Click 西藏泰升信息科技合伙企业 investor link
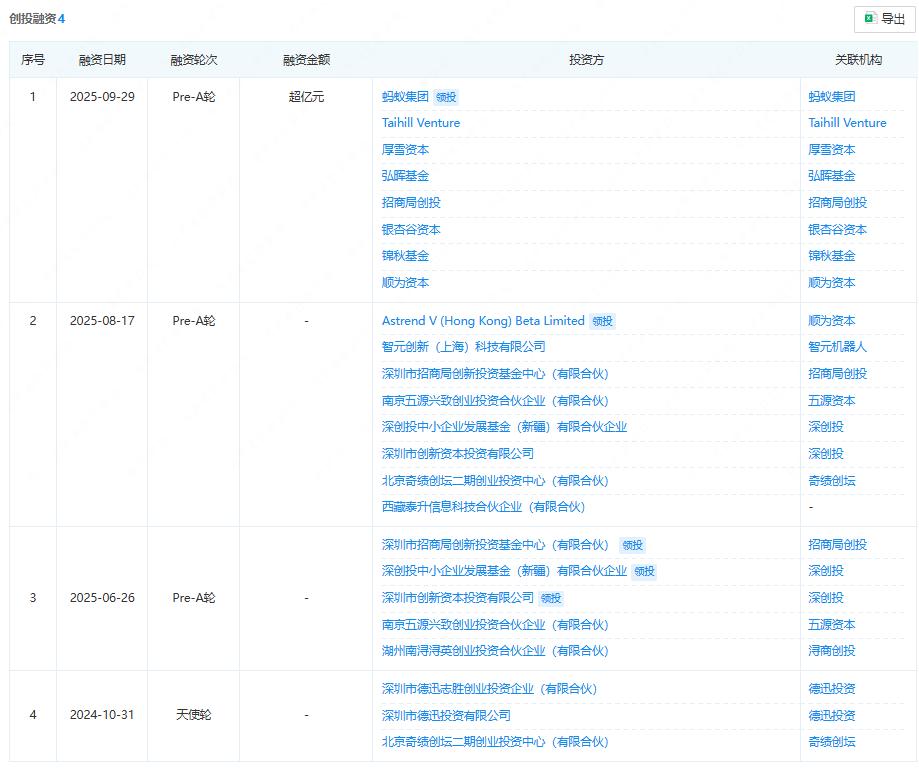The image size is (919, 774). (483, 507)
